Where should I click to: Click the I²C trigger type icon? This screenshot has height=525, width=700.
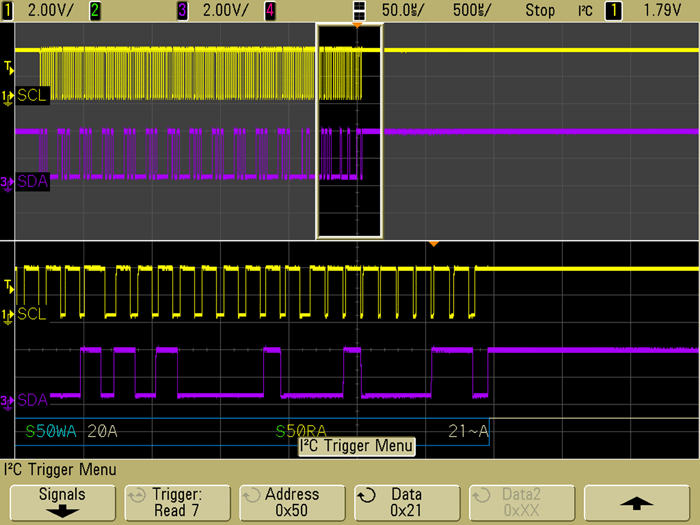[584, 10]
